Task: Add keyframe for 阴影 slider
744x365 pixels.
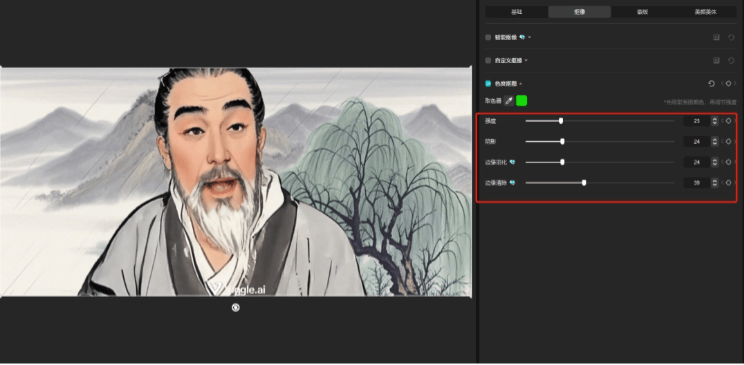Action: (728, 141)
